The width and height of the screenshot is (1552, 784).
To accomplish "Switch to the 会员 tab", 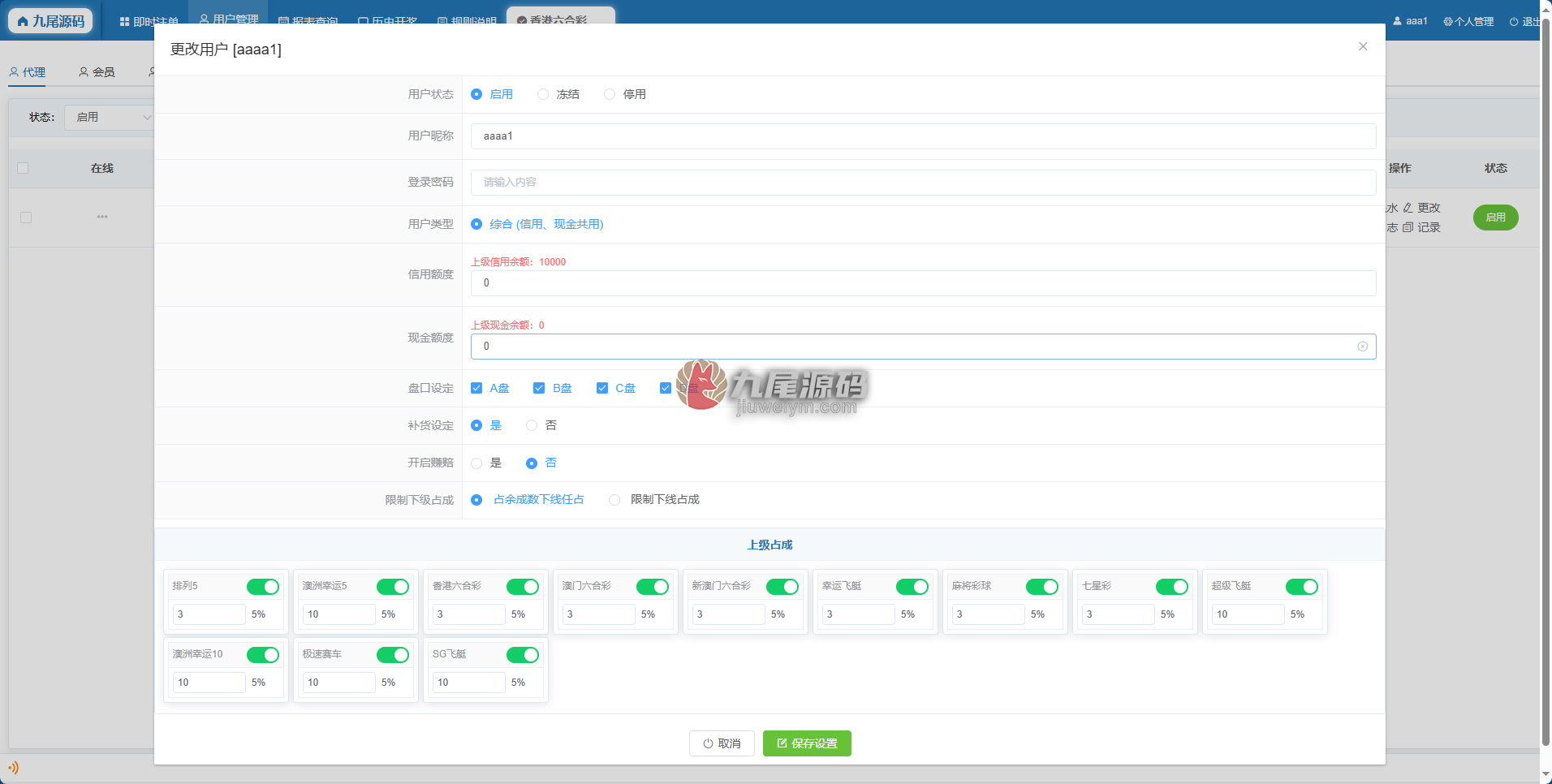I will pyautogui.click(x=97, y=72).
